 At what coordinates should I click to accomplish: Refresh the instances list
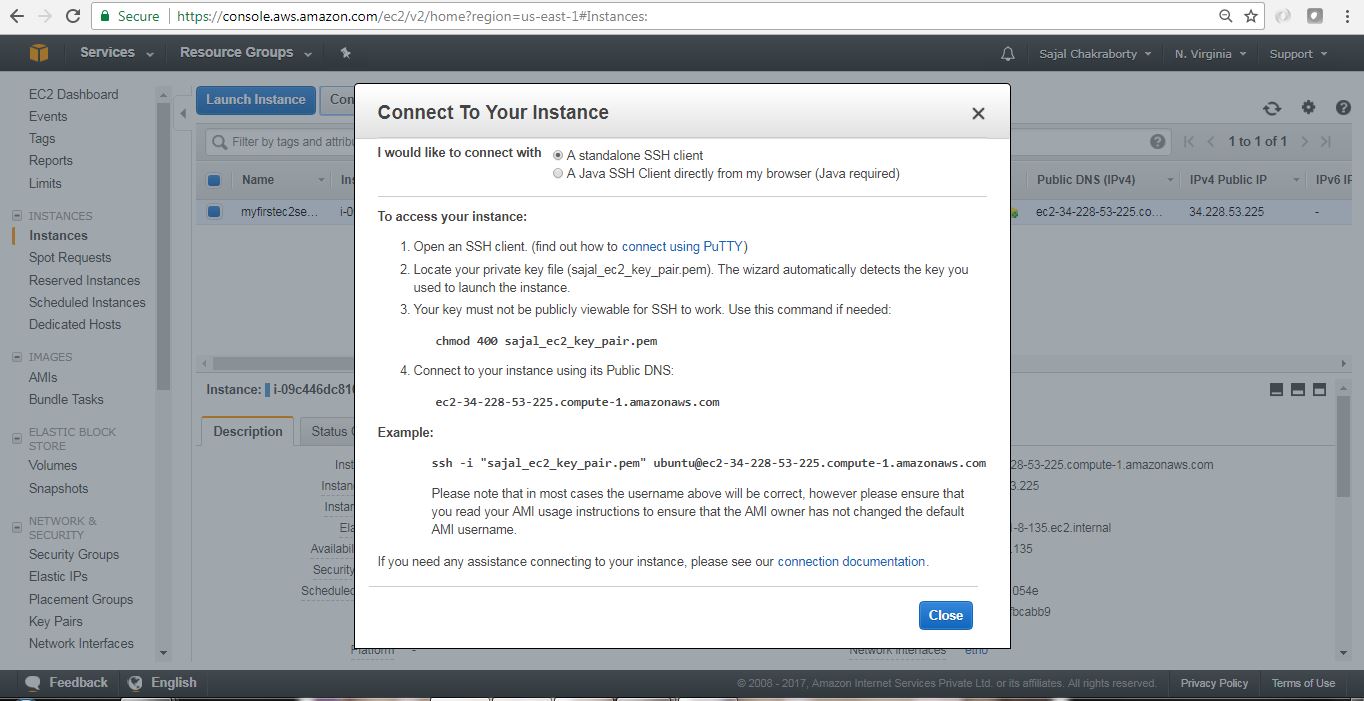(1271, 107)
